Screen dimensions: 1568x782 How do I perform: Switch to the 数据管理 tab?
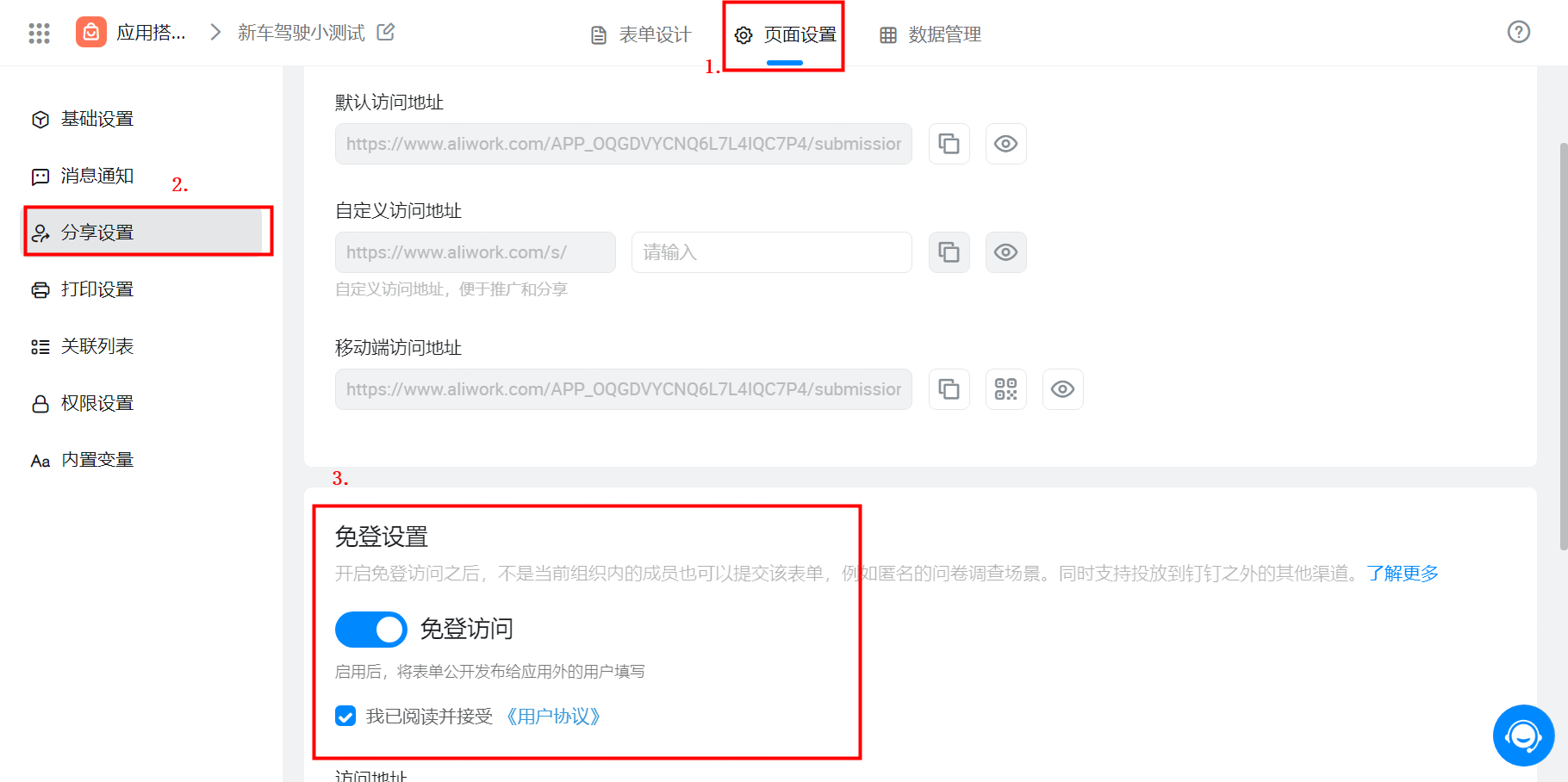(930, 34)
